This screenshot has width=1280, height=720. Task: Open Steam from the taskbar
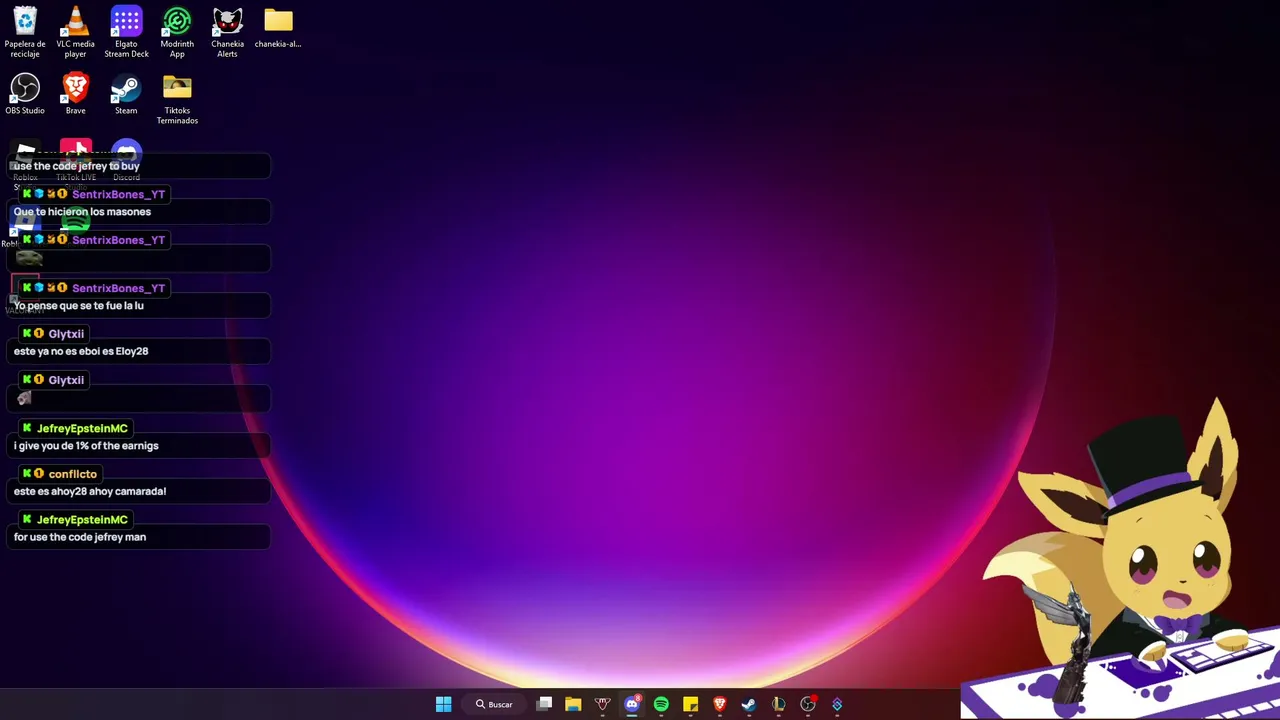click(x=748, y=704)
